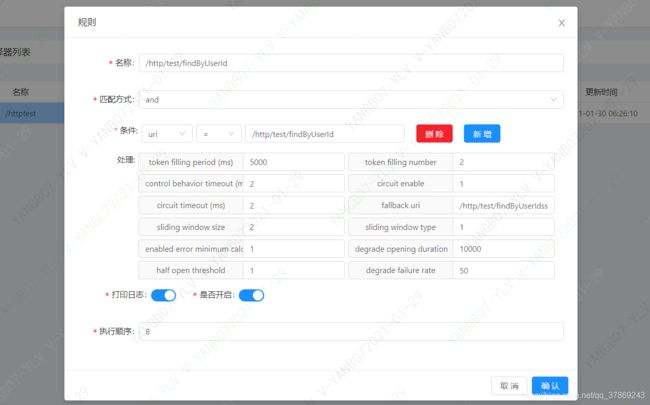Click the fallback uri label
The image size is (650, 405).
point(400,205)
